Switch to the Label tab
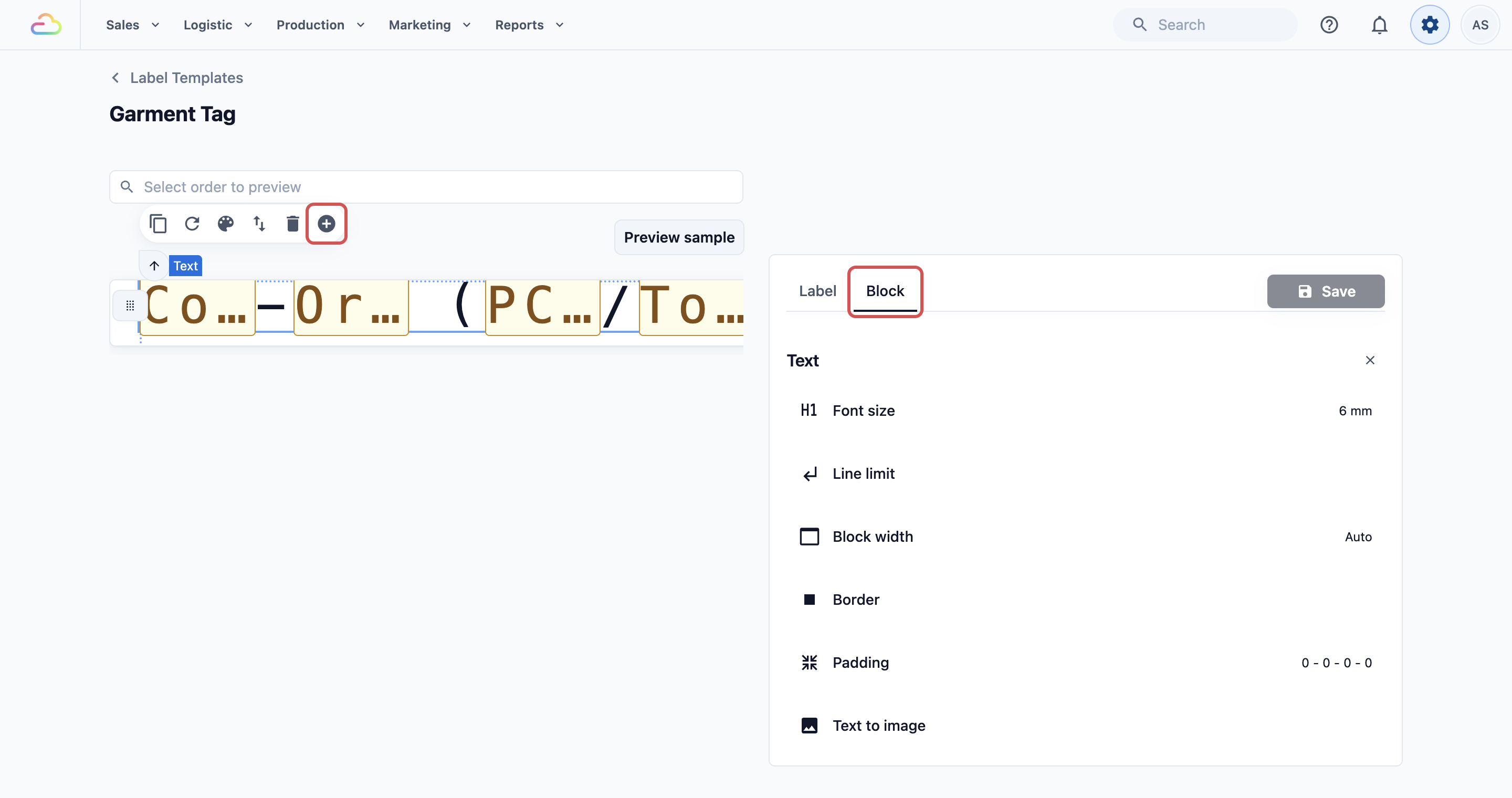The height and width of the screenshot is (798, 1512). coord(817,291)
